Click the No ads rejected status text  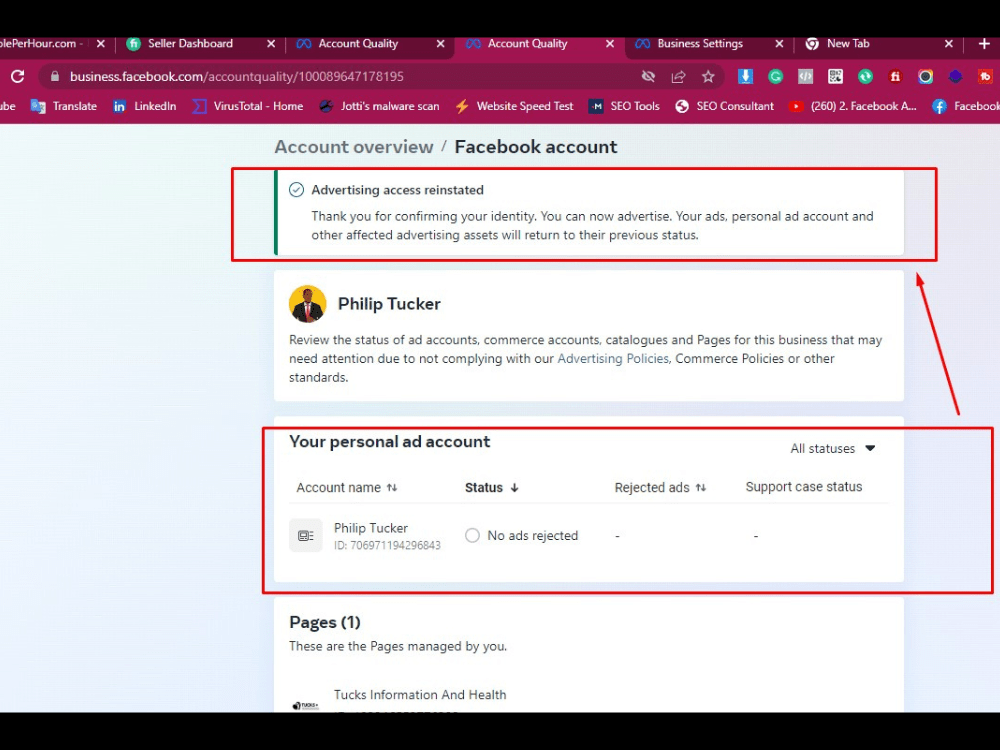pyautogui.click(x=533, y=536)
